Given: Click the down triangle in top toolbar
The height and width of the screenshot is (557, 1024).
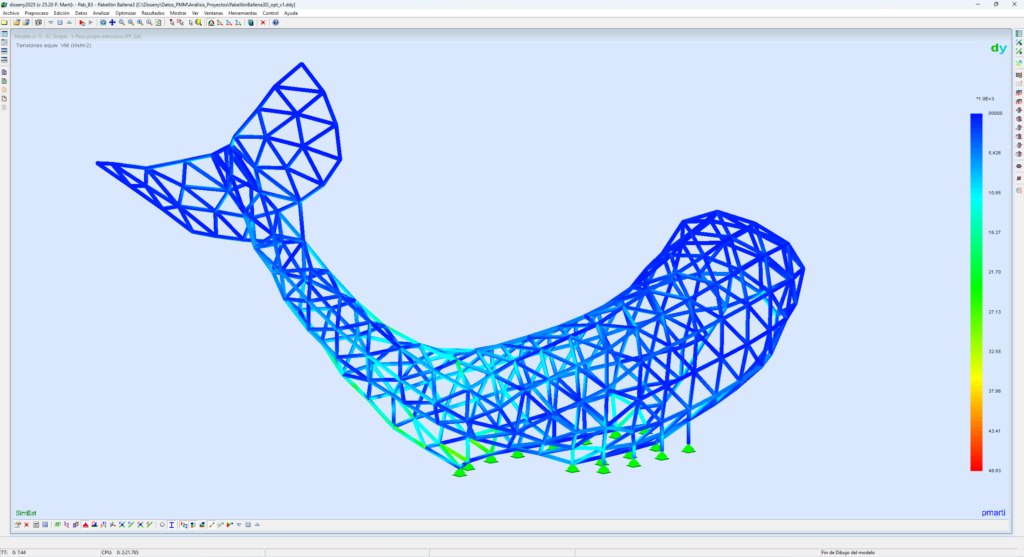Looking at the screenshot, I should click(51, 22).
